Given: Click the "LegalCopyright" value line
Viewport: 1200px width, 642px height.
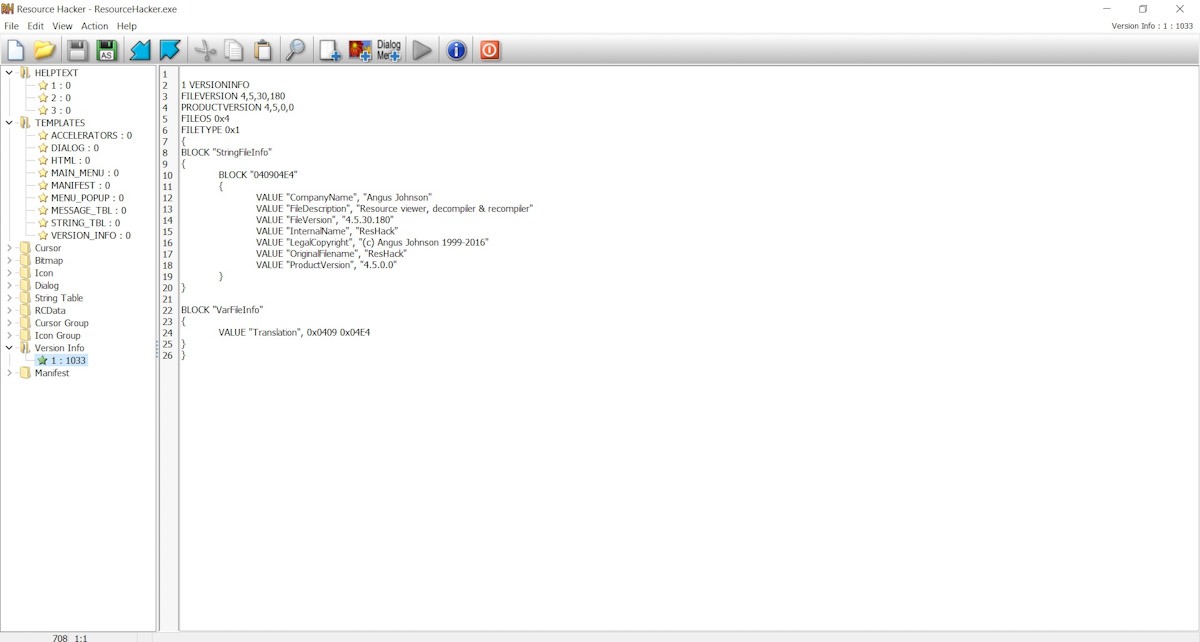Looking at the screenshot, I should click(x=372, y=242).
